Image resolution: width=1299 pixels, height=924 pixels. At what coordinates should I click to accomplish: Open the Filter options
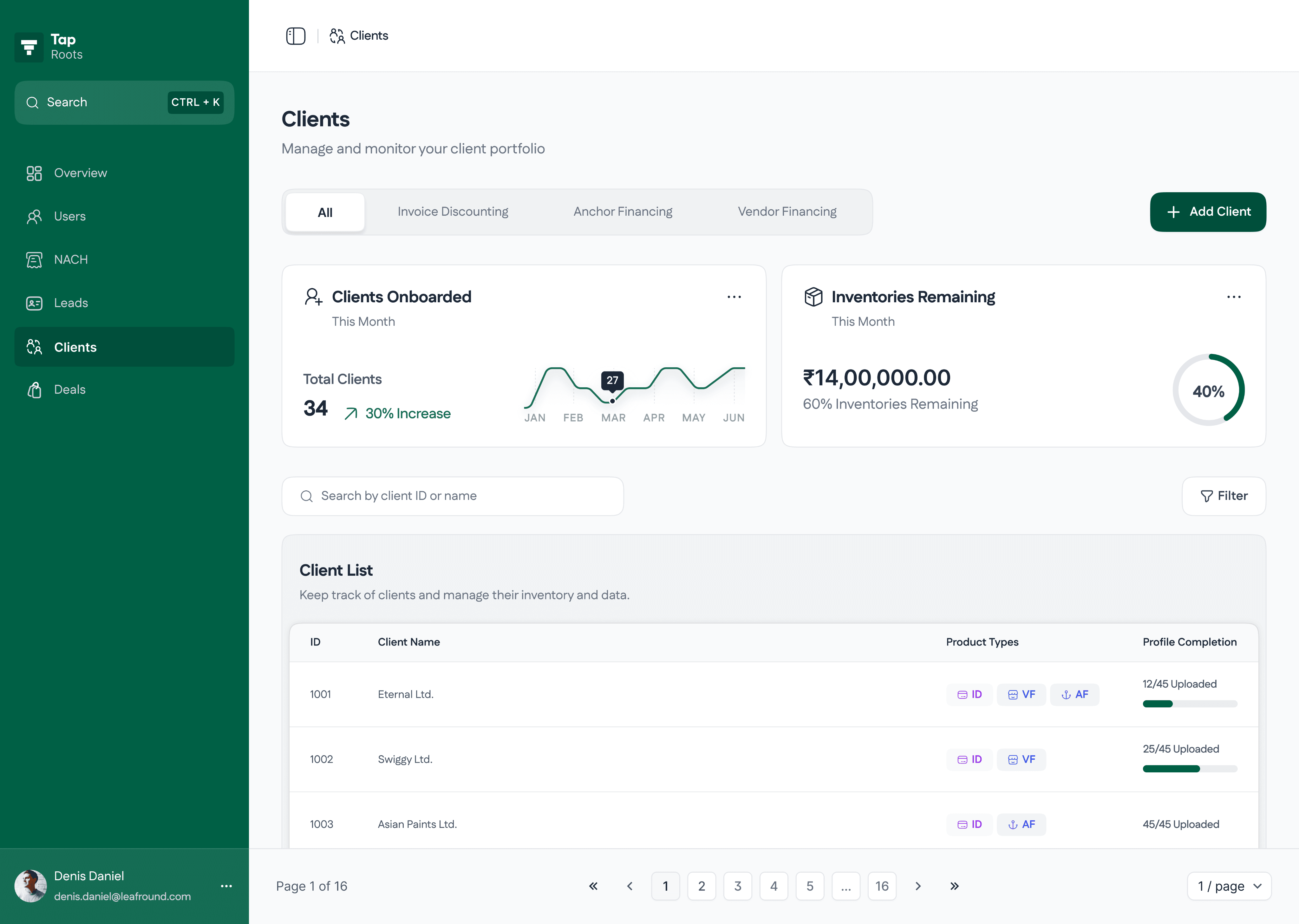click(1223, 496)
